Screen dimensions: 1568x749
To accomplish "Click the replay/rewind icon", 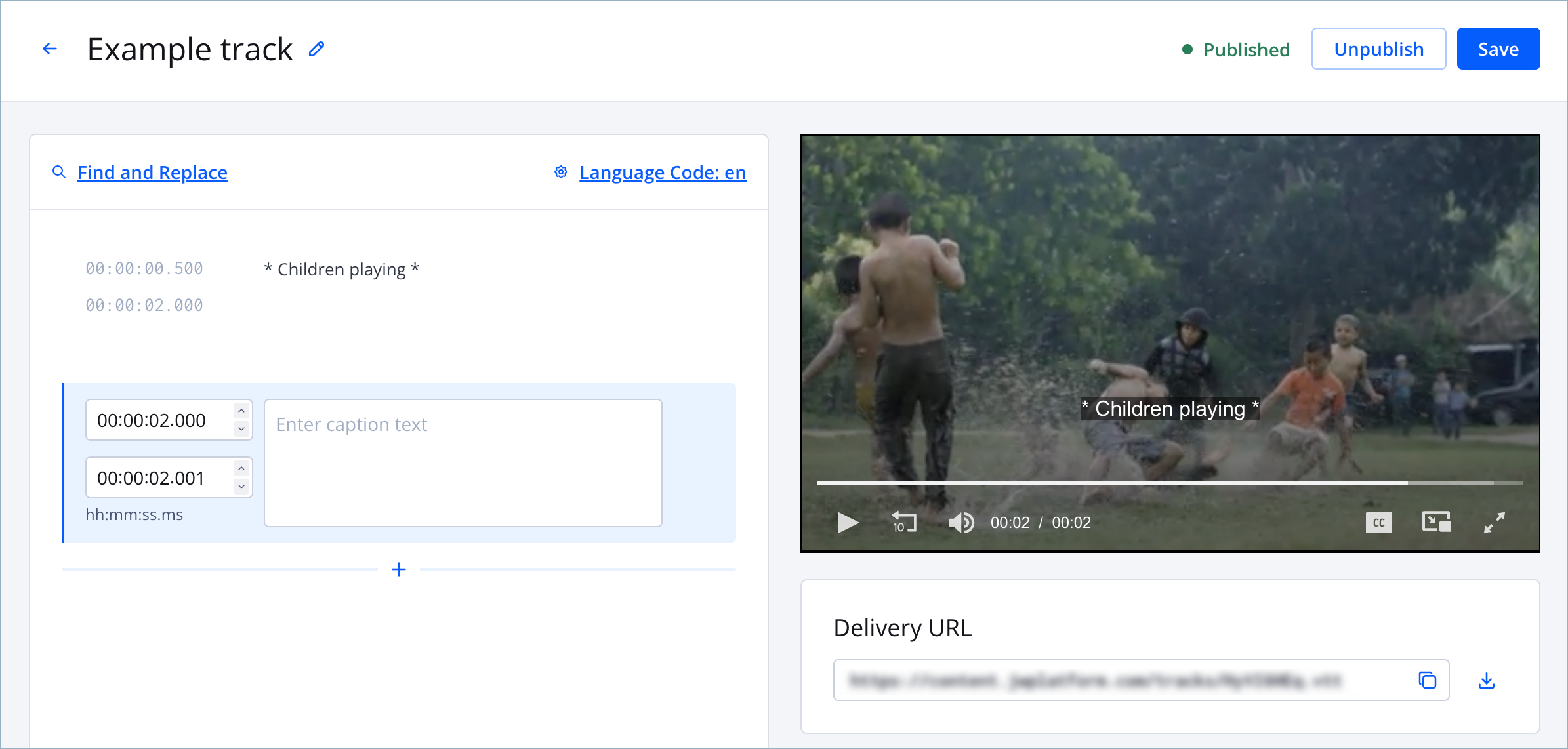I will coord(904,521).
